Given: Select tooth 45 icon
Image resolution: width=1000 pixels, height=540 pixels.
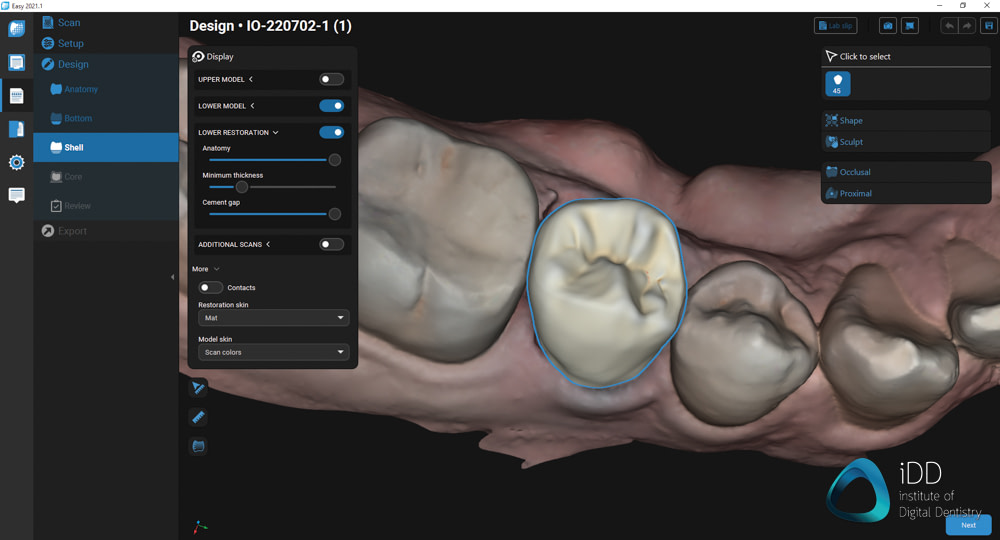Looking at the screenshot, I should pyautogui.click(x=837, y=84).
